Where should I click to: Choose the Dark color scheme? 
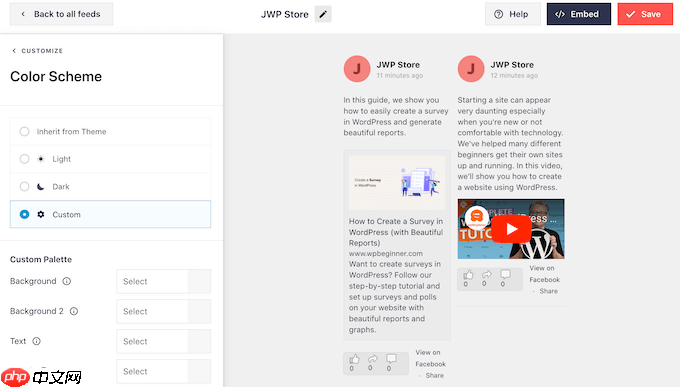click(110, 187)
